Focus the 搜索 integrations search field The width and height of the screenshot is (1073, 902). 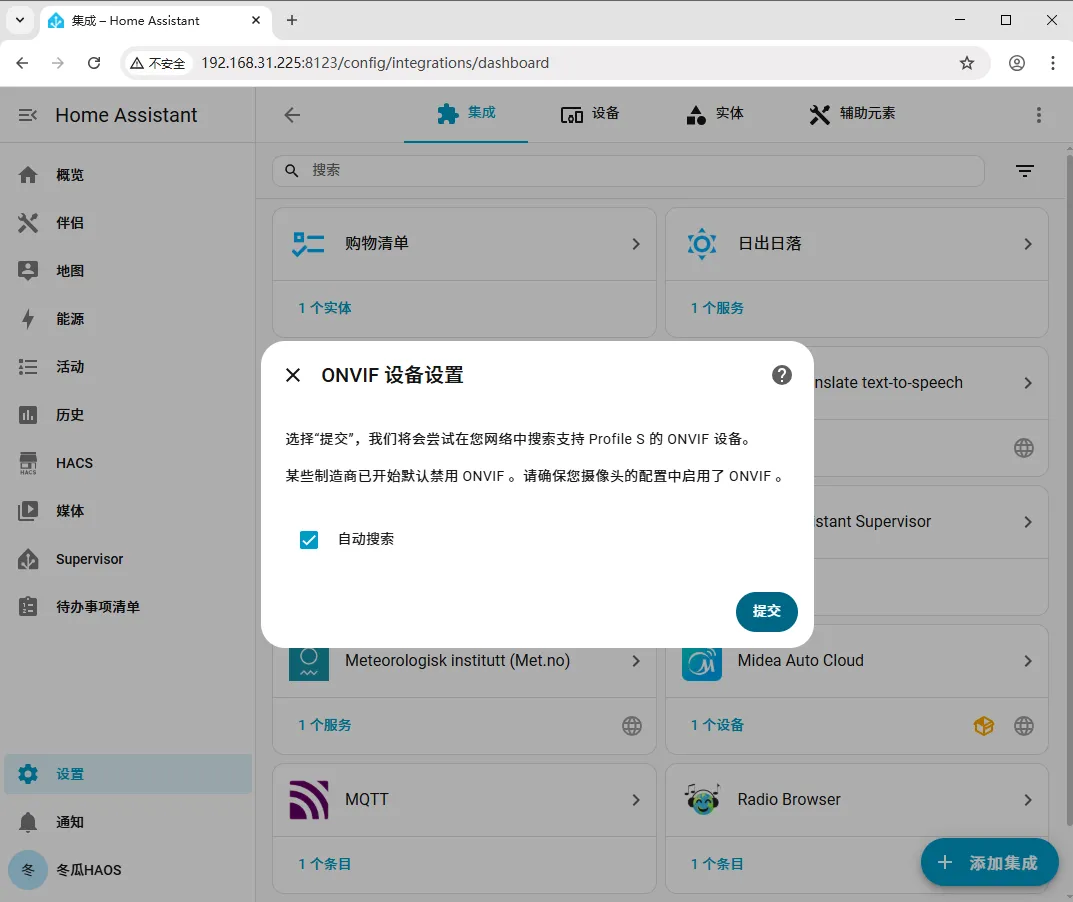click(x=628, y=170)
